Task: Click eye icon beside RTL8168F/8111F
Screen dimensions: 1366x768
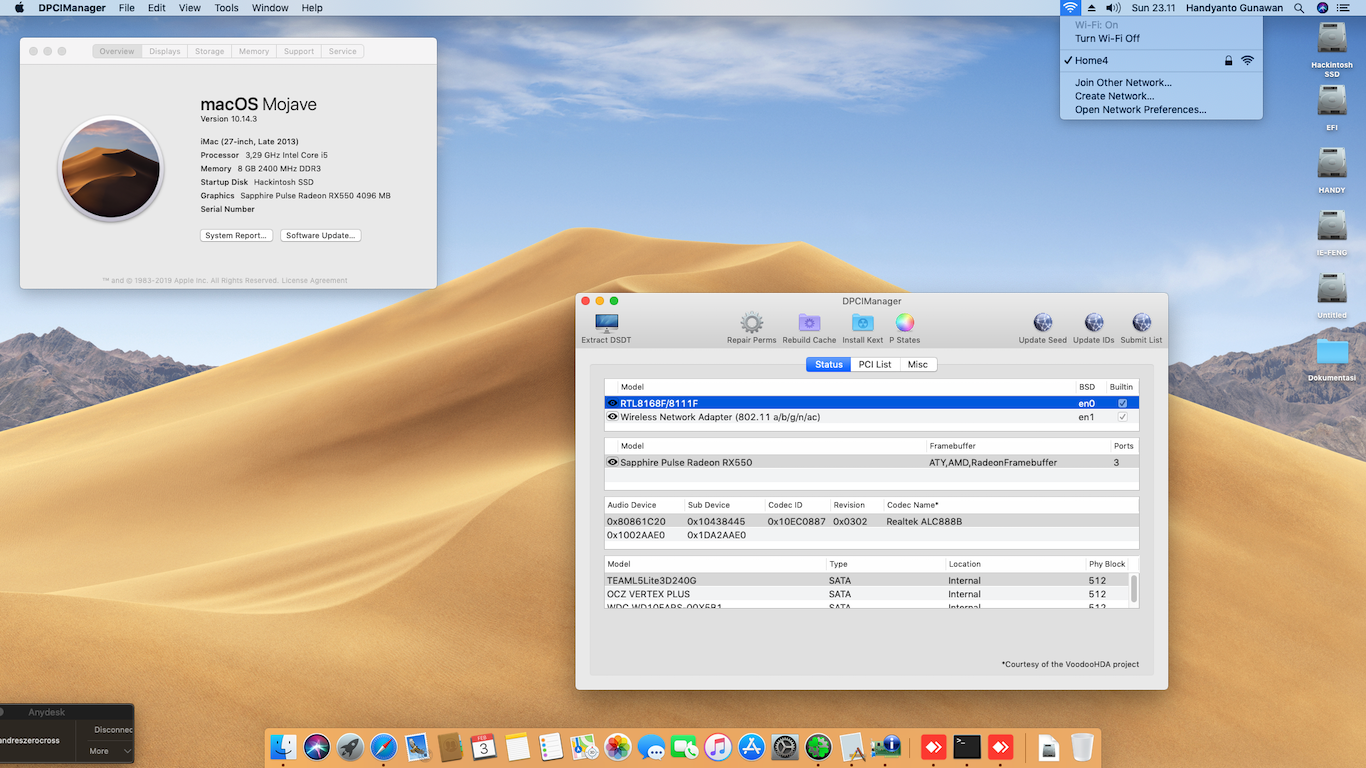Action: 613,403
